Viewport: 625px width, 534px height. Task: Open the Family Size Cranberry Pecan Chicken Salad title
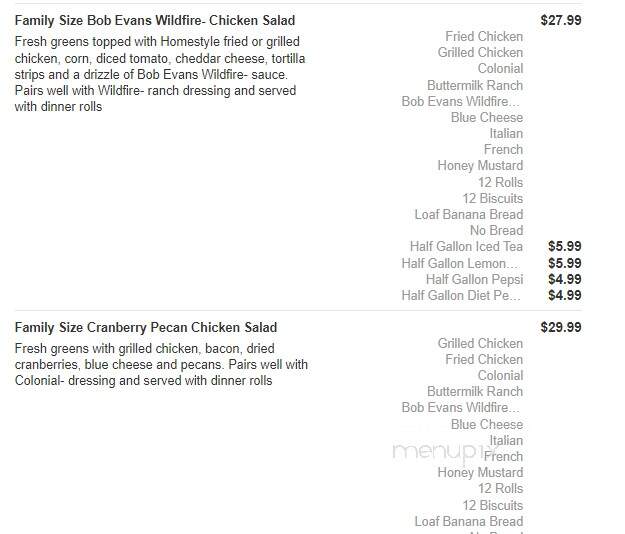(146, 328)
